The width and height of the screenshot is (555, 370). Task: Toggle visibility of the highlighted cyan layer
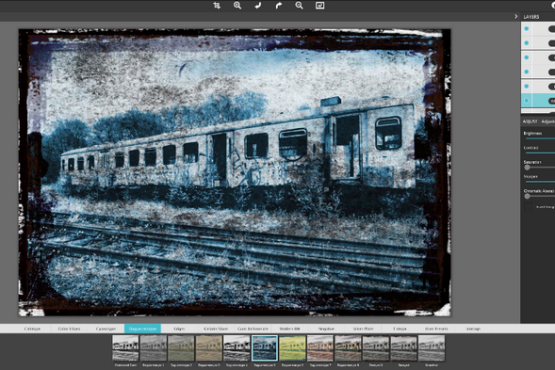click(526, 101)
